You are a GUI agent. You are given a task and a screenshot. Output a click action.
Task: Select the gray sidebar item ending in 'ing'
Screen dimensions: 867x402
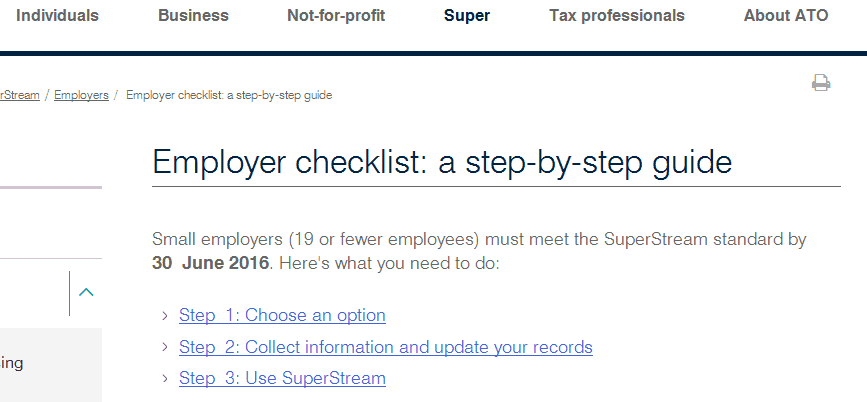[x=51, y=364]
